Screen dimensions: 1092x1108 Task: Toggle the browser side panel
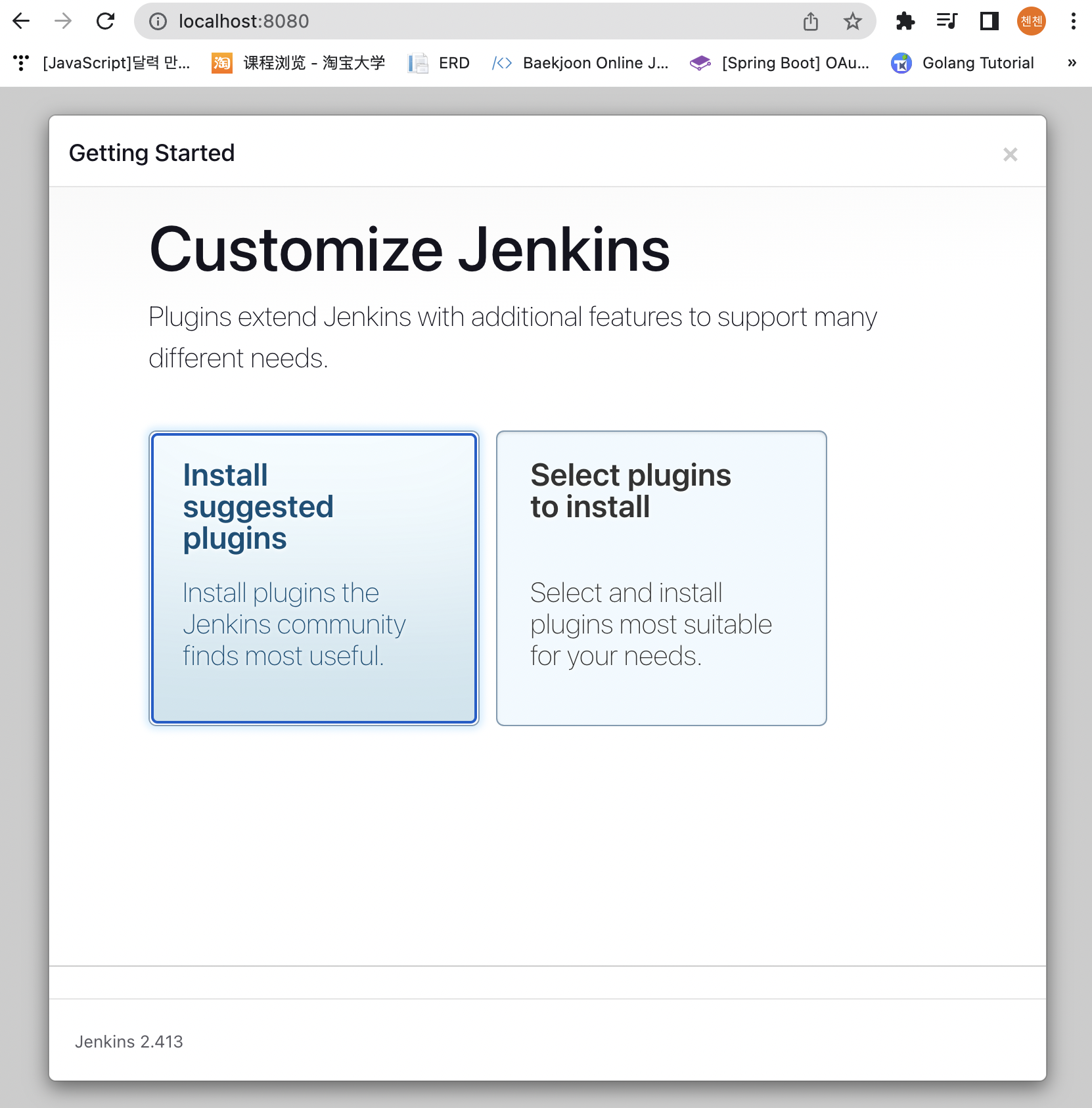point(989,21)
